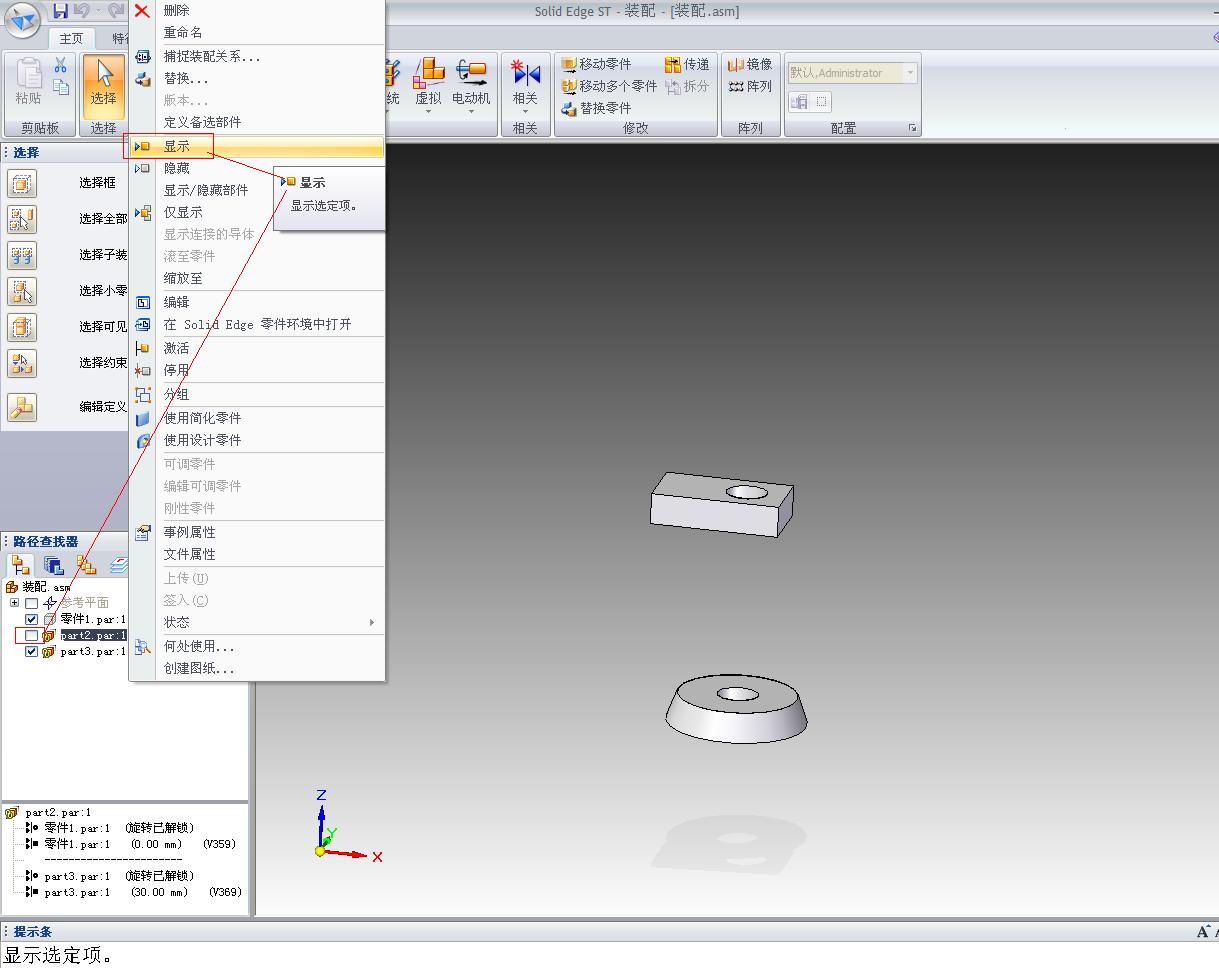Choose 创建图纸... from context menu
Image resolution: width=1219 pixels, height=968 pixels.
257,668
